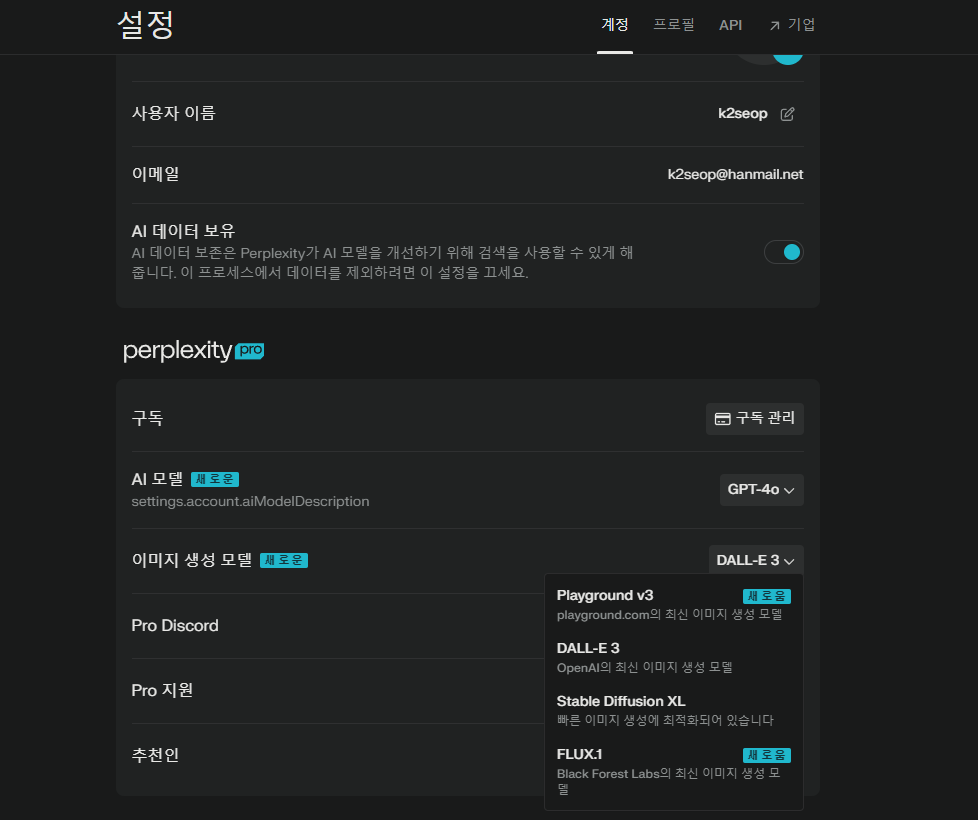
Task: Select Playground v3 from the list
Action: pos(674,604)
